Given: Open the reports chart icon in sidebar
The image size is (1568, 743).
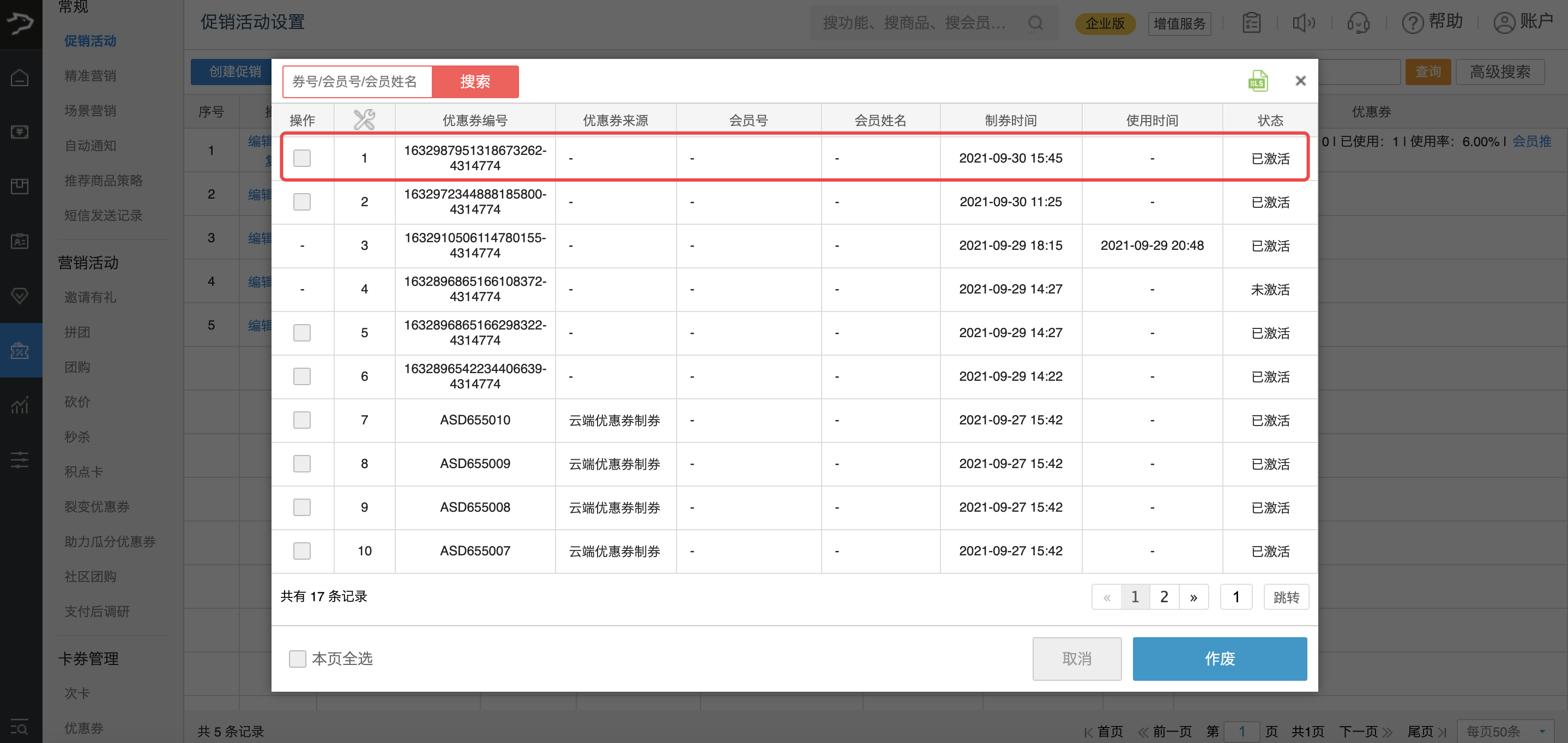Looking at the screenshot, I should click(x=20, y=405).
